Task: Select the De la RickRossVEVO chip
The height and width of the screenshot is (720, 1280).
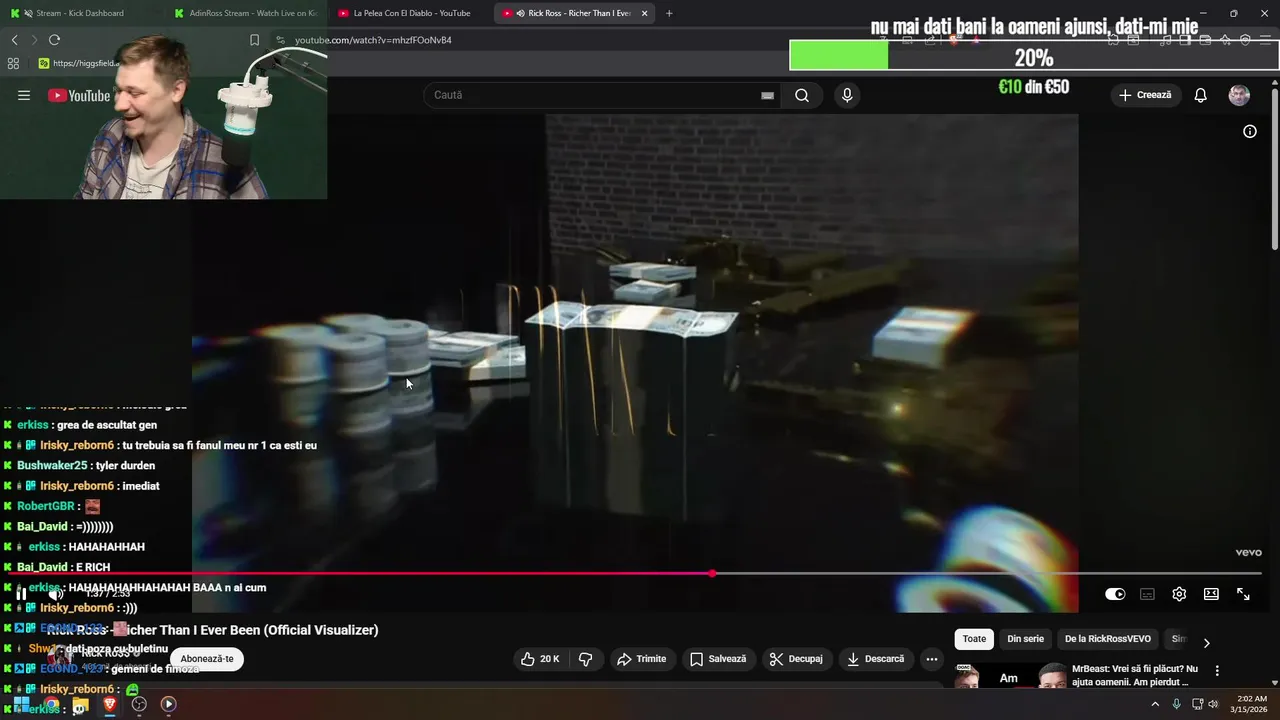Action: point(1108,639)
